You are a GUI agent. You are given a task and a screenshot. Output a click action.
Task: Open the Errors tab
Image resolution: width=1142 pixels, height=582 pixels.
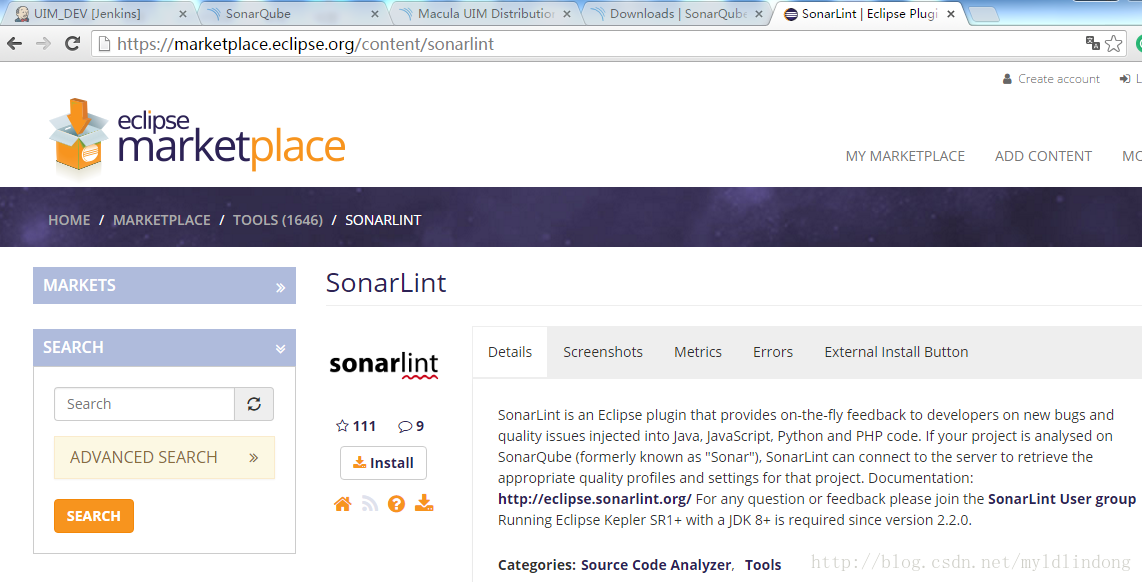click(x=773, y=352)
